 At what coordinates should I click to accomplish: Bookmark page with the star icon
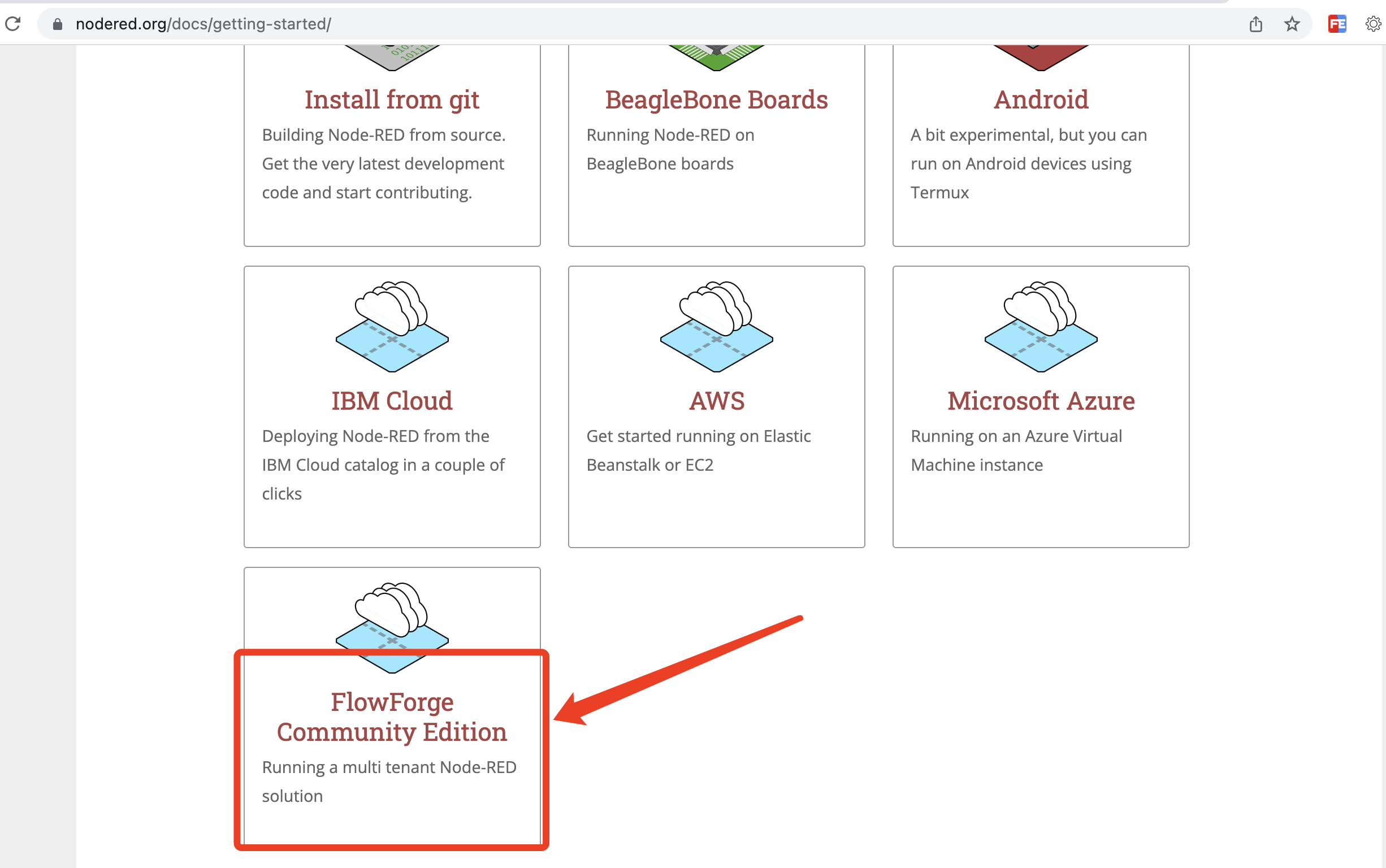click(x=1292, y=24)
